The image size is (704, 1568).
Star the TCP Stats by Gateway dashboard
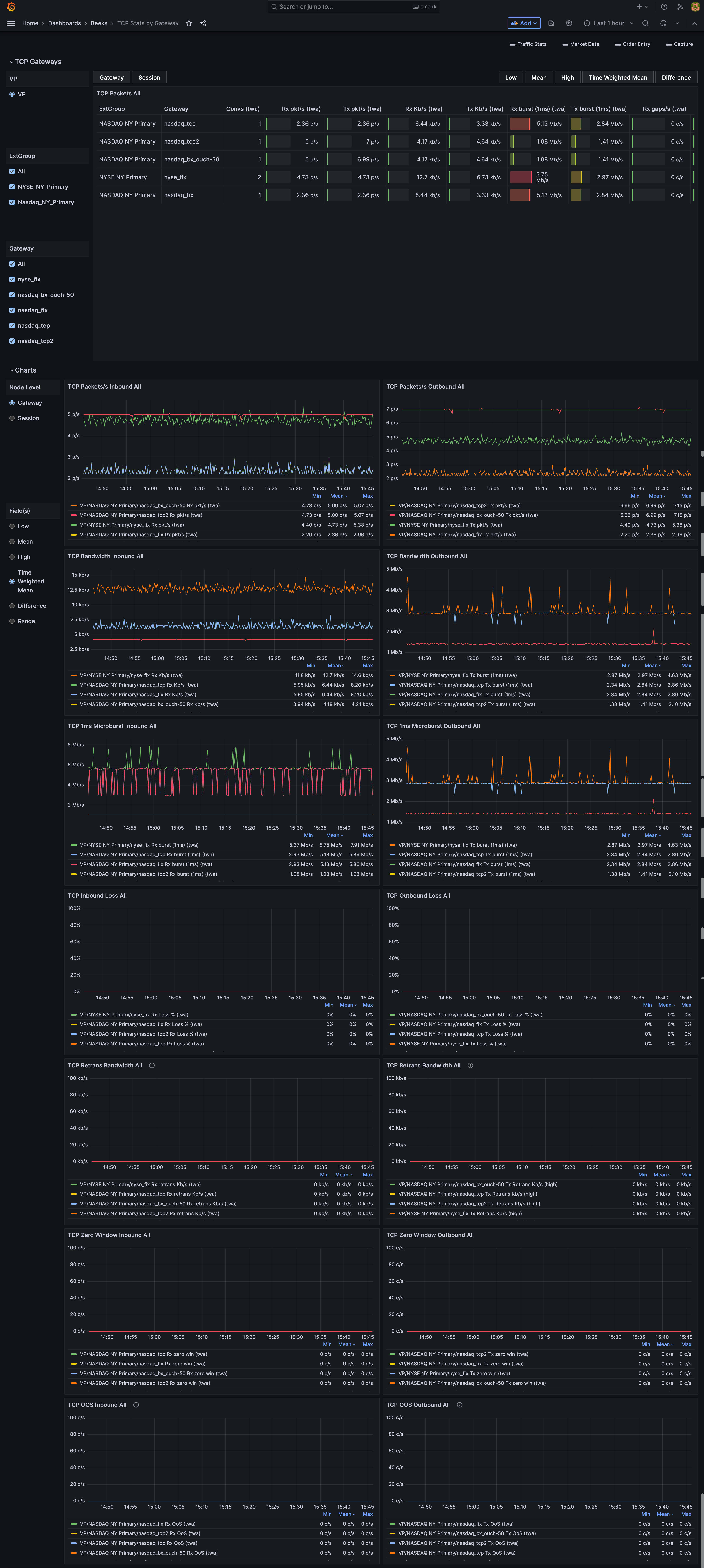click(x=189, y=23)
